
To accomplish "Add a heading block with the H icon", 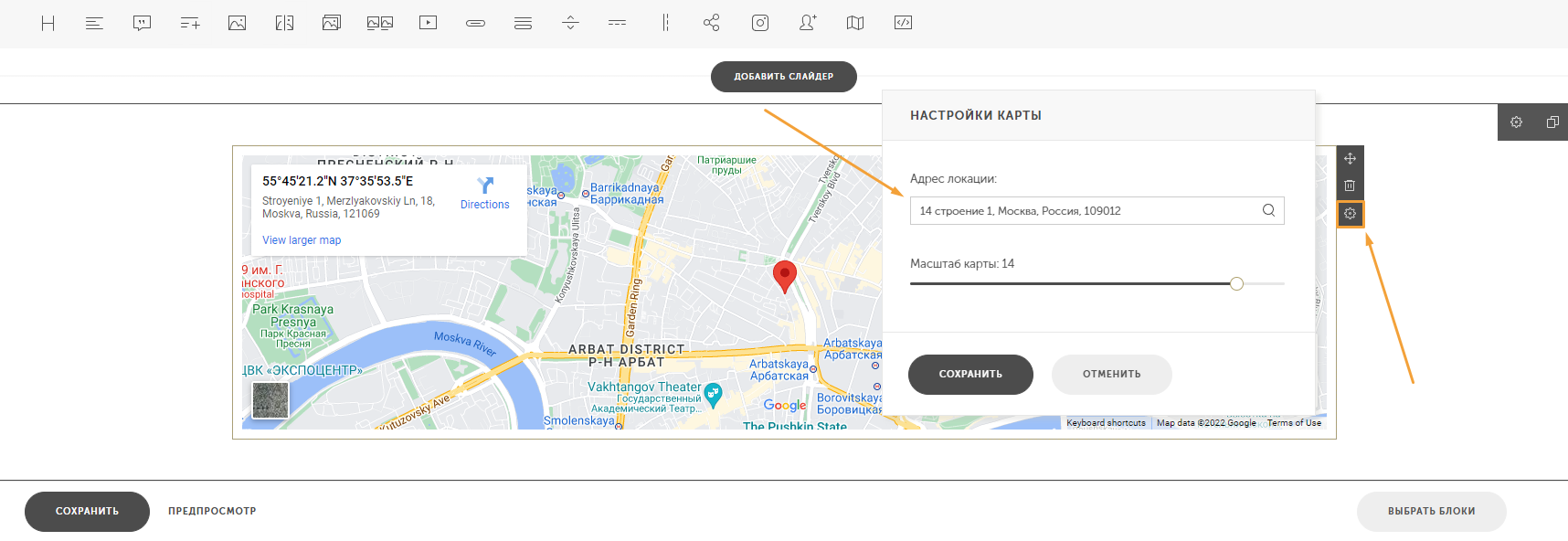I will pos(48,23).
